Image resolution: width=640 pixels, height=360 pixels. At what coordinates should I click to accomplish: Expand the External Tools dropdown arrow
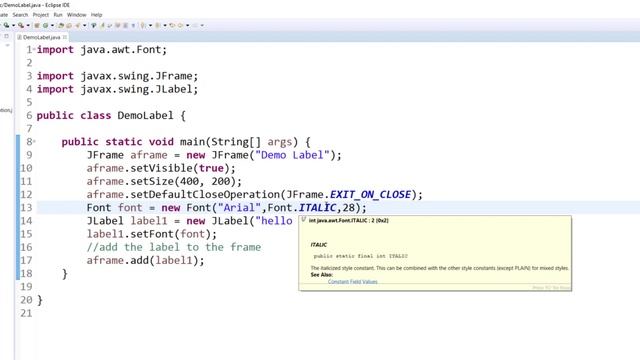(x=28, y=25)
